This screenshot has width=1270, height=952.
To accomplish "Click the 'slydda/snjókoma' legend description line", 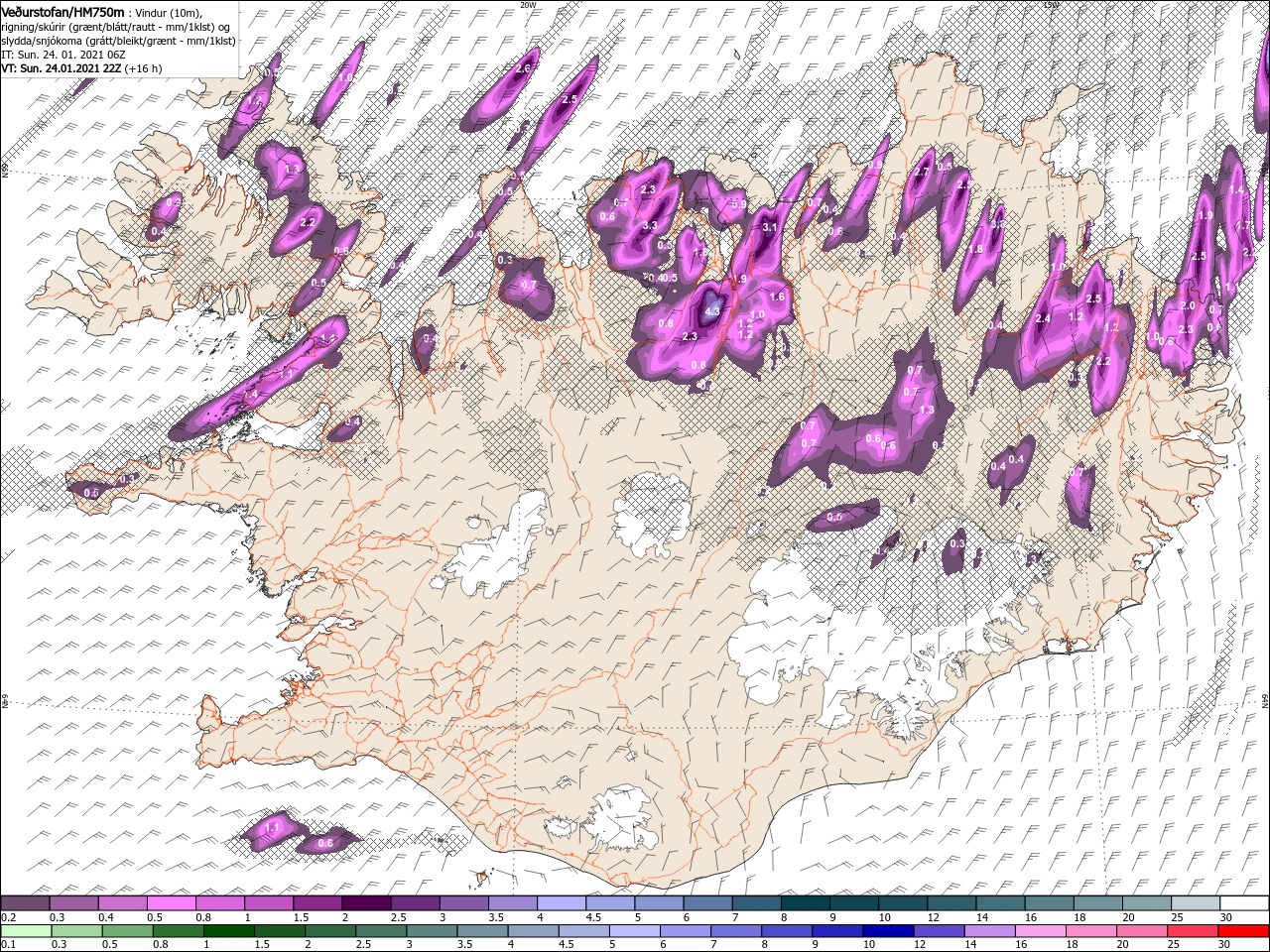I will point(118,41).
